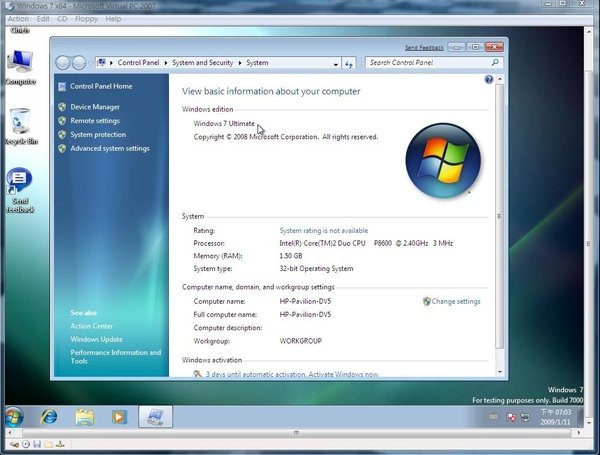Click System rating is not available link

click(324, 231)
